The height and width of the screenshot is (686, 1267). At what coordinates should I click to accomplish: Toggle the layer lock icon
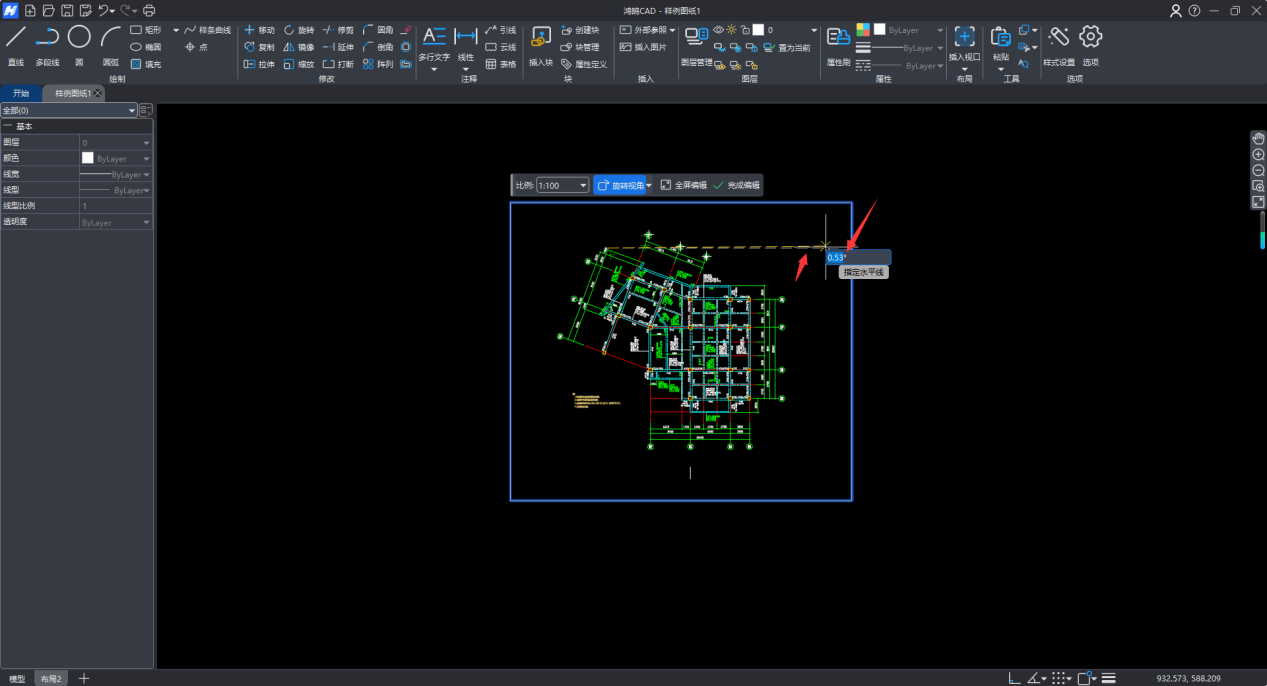[x=745, y=30]
